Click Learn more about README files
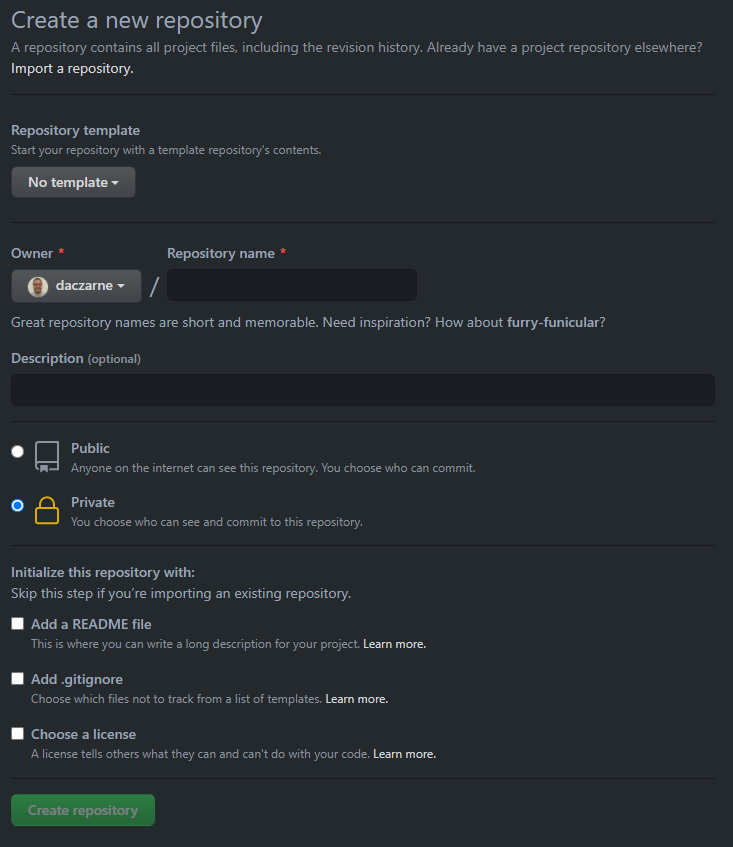 coord(394,644)
